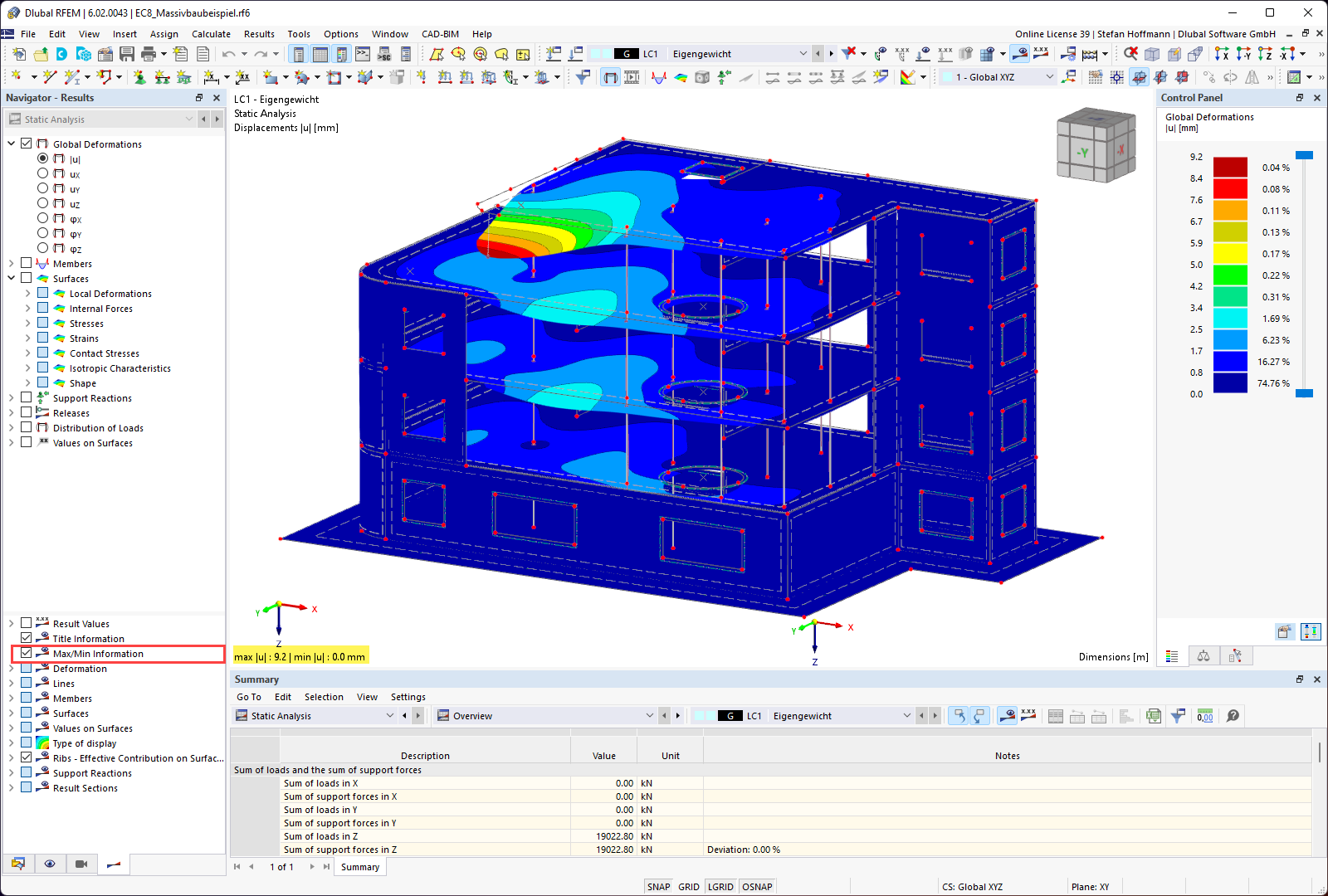Expand the Local Deformations tree node
Screen dimensions: 1328x896
(x=28, y=293)
